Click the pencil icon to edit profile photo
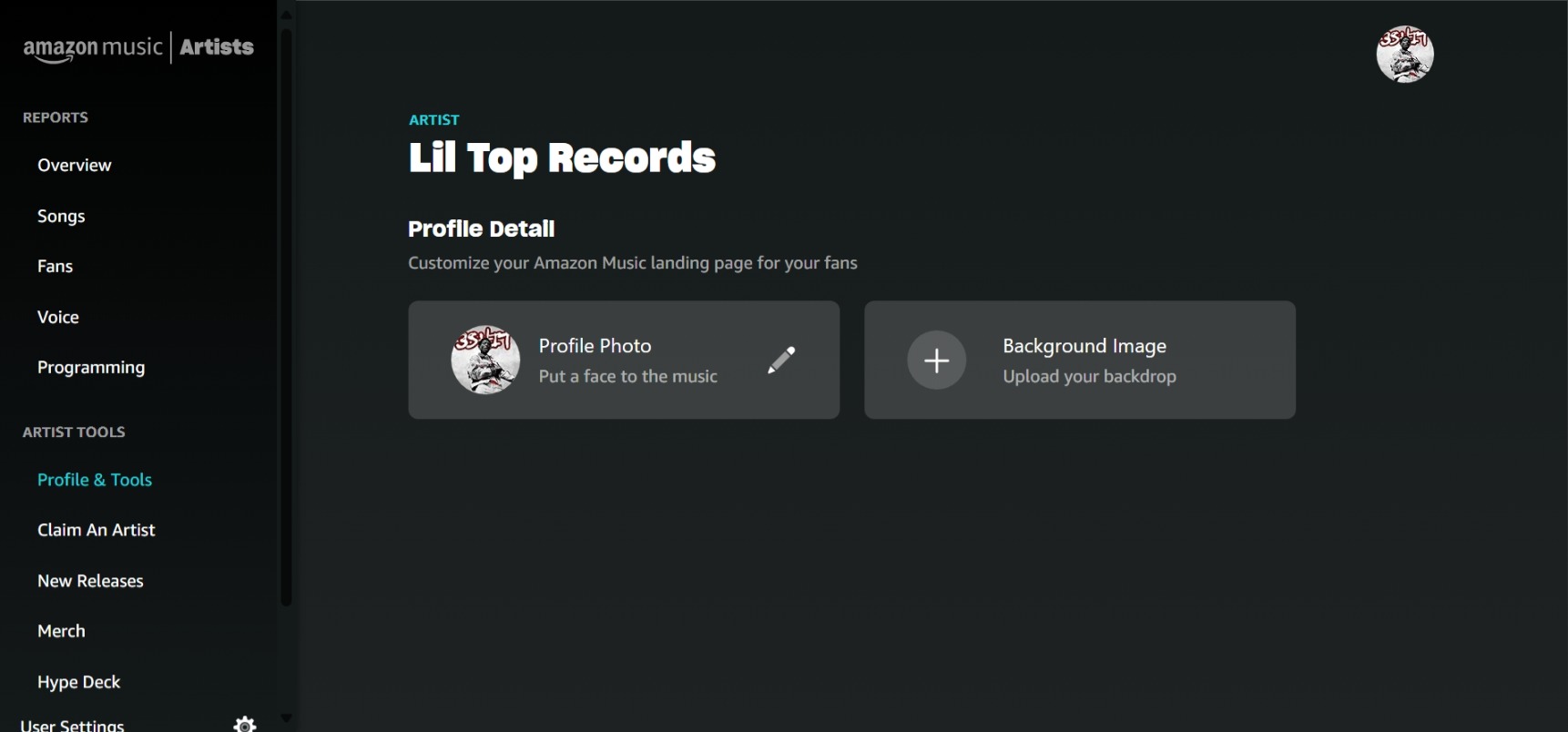Image resolution: width=1568 pixels, height=732 pixels. tap(781, 361)
